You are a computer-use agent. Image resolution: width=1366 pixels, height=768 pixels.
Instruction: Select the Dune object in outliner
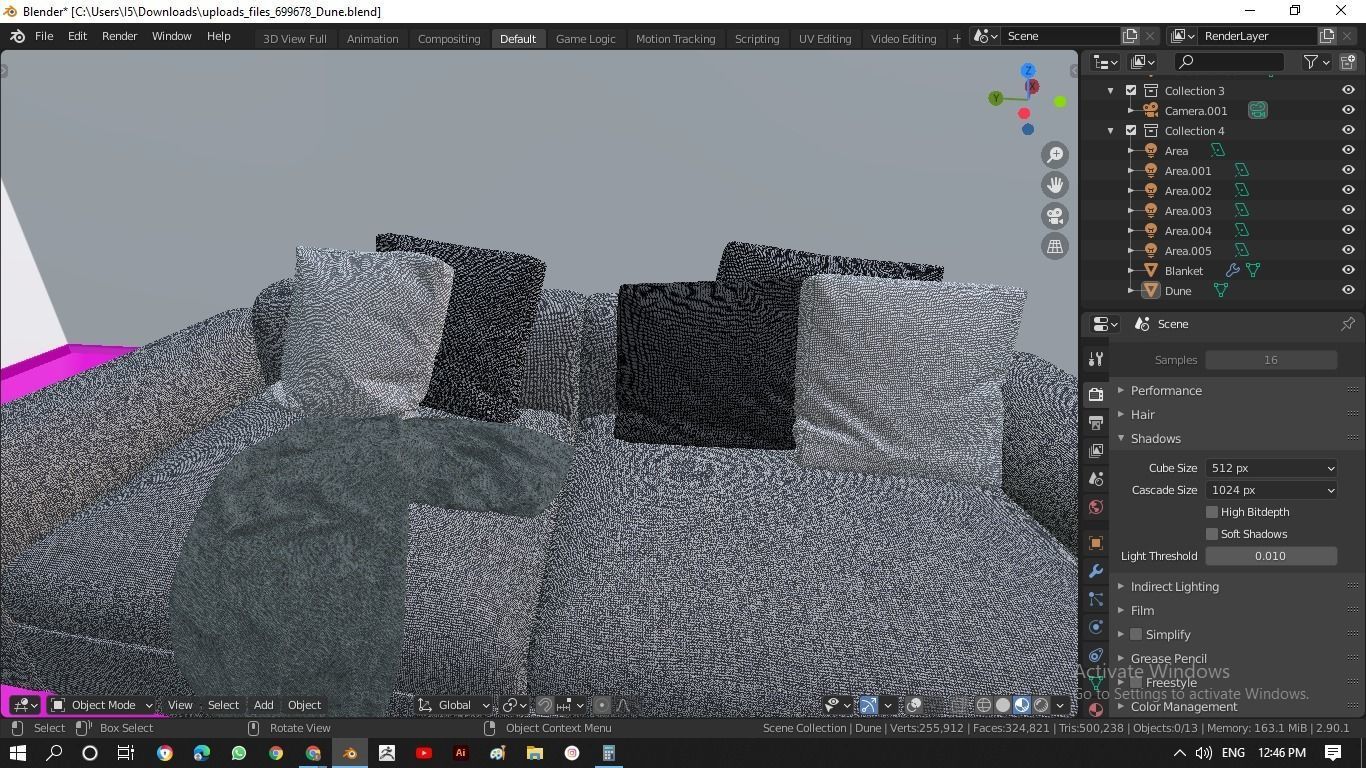[x=1178, y=290]
